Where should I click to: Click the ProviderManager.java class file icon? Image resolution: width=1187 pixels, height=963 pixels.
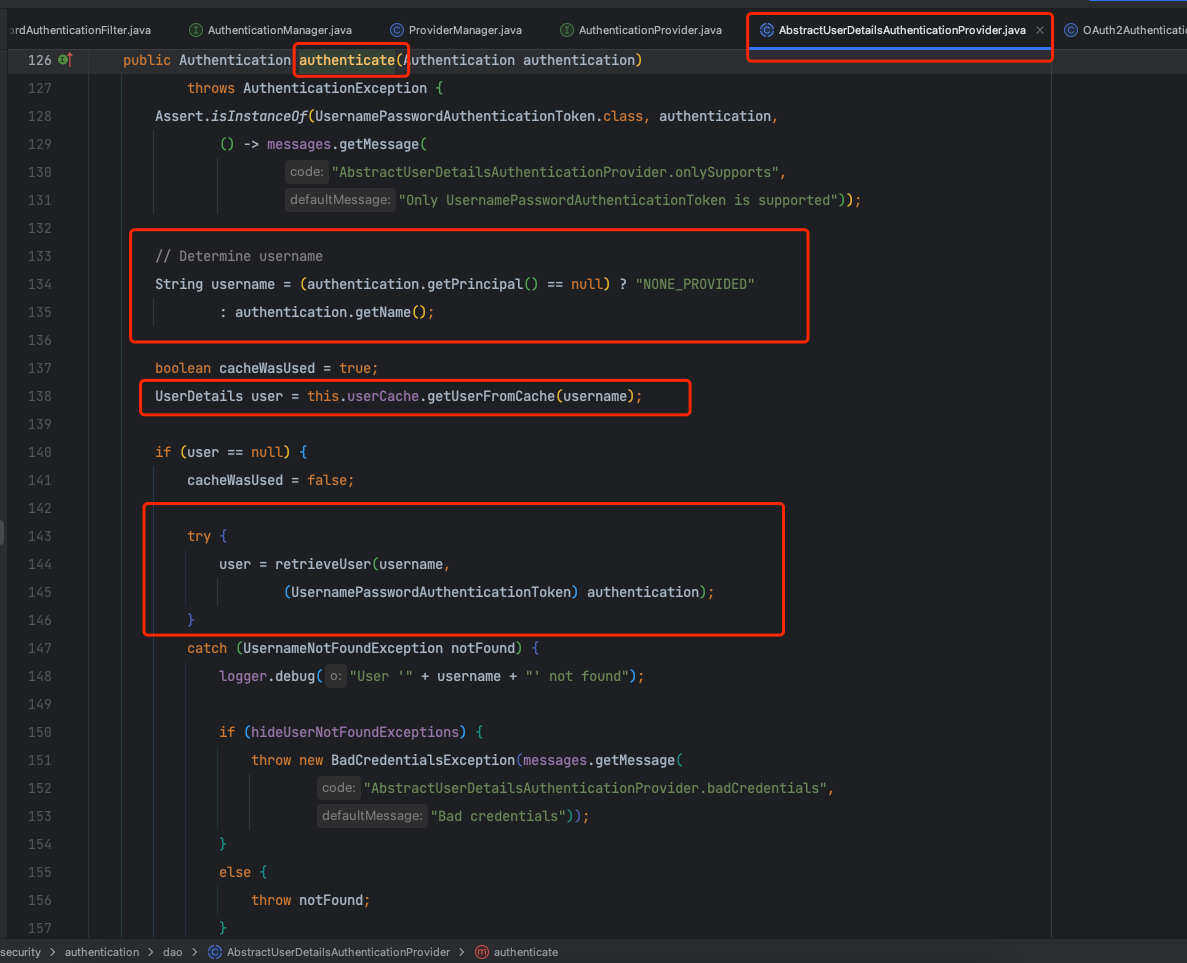coord(397,30)
